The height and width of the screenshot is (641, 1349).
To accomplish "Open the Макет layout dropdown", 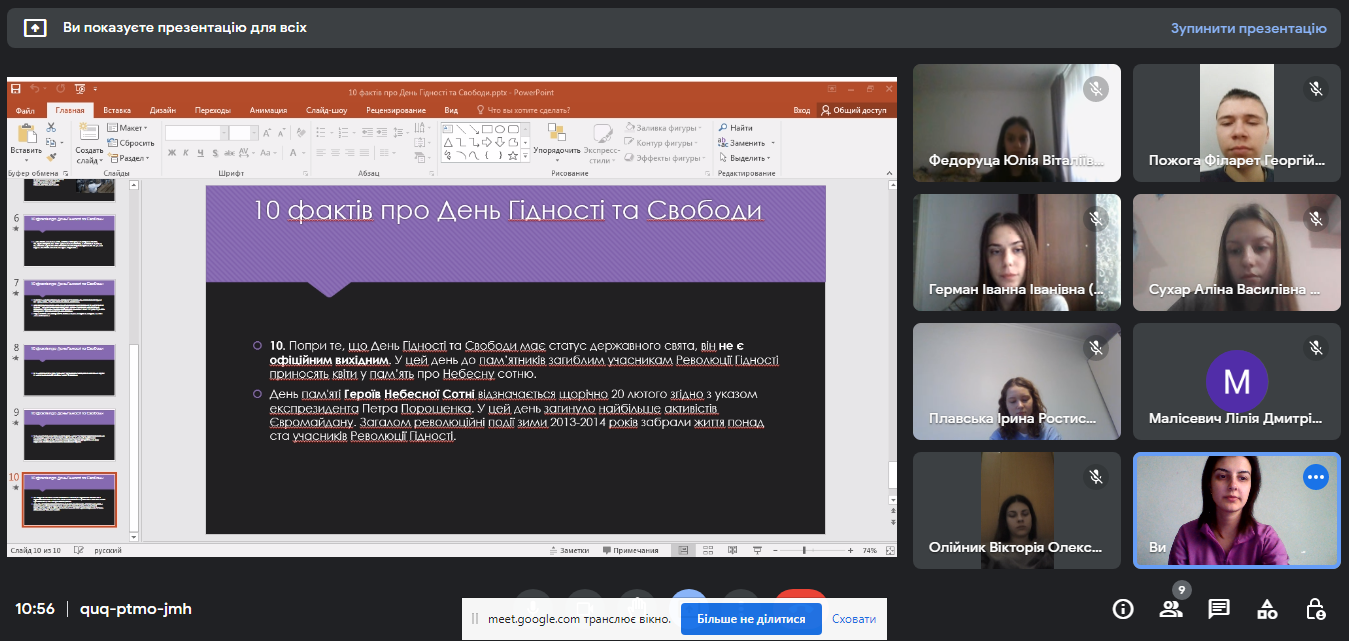I will tap(128, 128).
